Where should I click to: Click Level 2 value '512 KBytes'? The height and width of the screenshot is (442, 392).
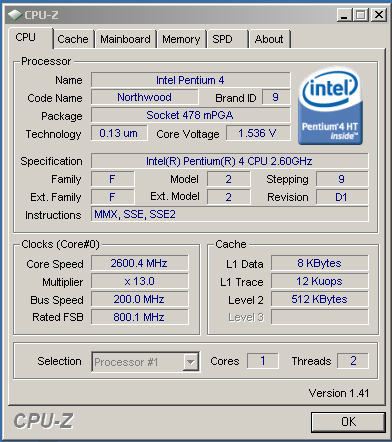pyautogui.click(x=320, y=299)
